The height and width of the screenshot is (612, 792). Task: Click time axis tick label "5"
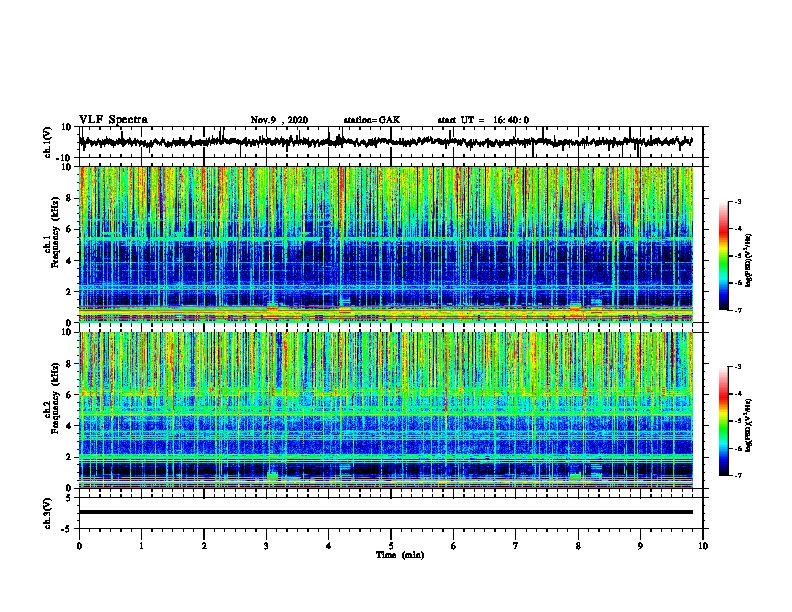(x=391, y=546)
